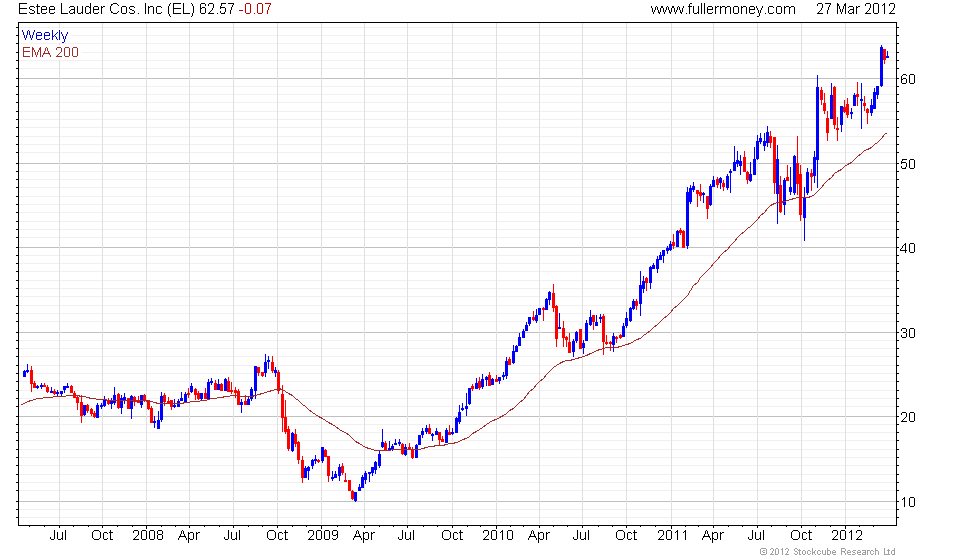Click the March 2009 low candle near 10
Image resolution: width=980 pixels, height=560 pixels.
[x=355, y=496]
